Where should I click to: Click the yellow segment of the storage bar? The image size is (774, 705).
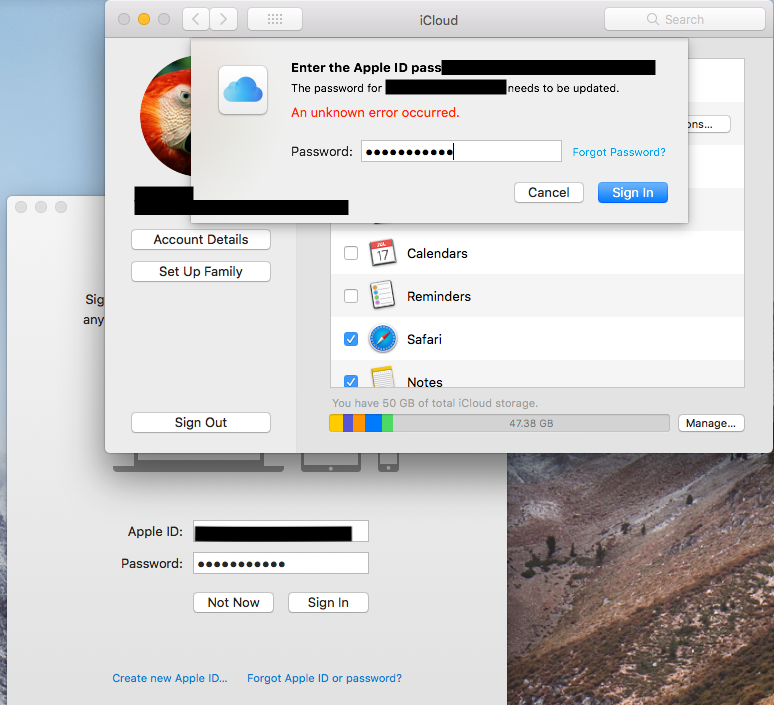coord(336,423)
